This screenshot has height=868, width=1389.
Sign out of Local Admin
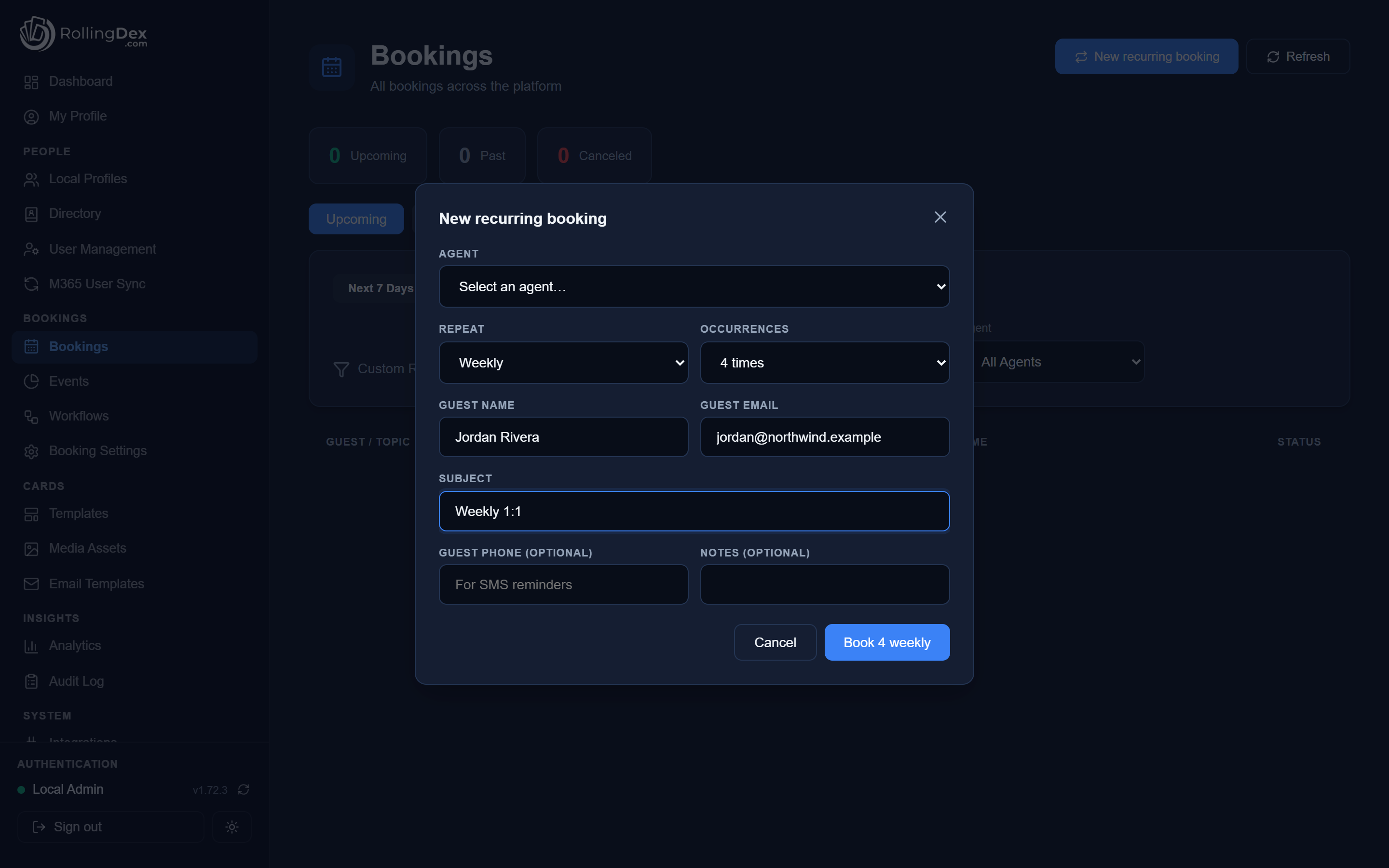pyautogui.click(x=111, y=827)
